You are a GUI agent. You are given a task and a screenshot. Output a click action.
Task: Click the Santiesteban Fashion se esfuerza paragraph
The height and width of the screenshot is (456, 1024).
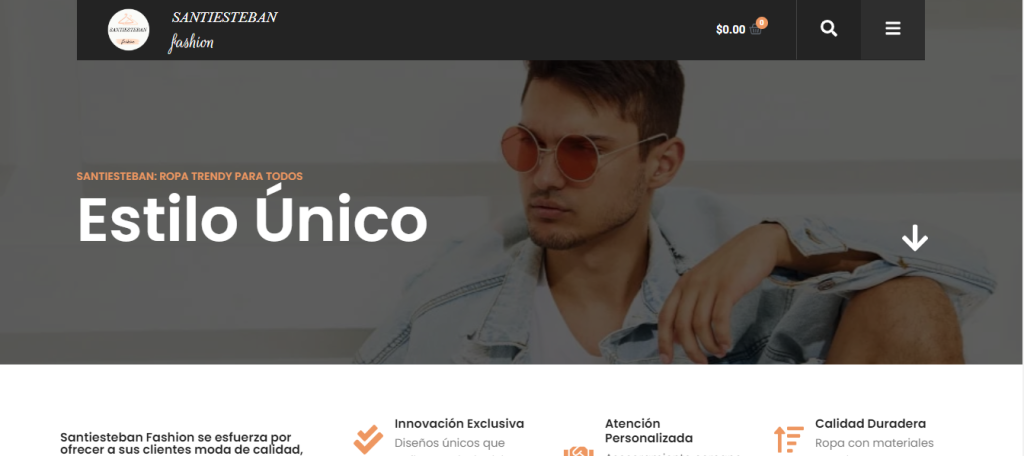182,443
